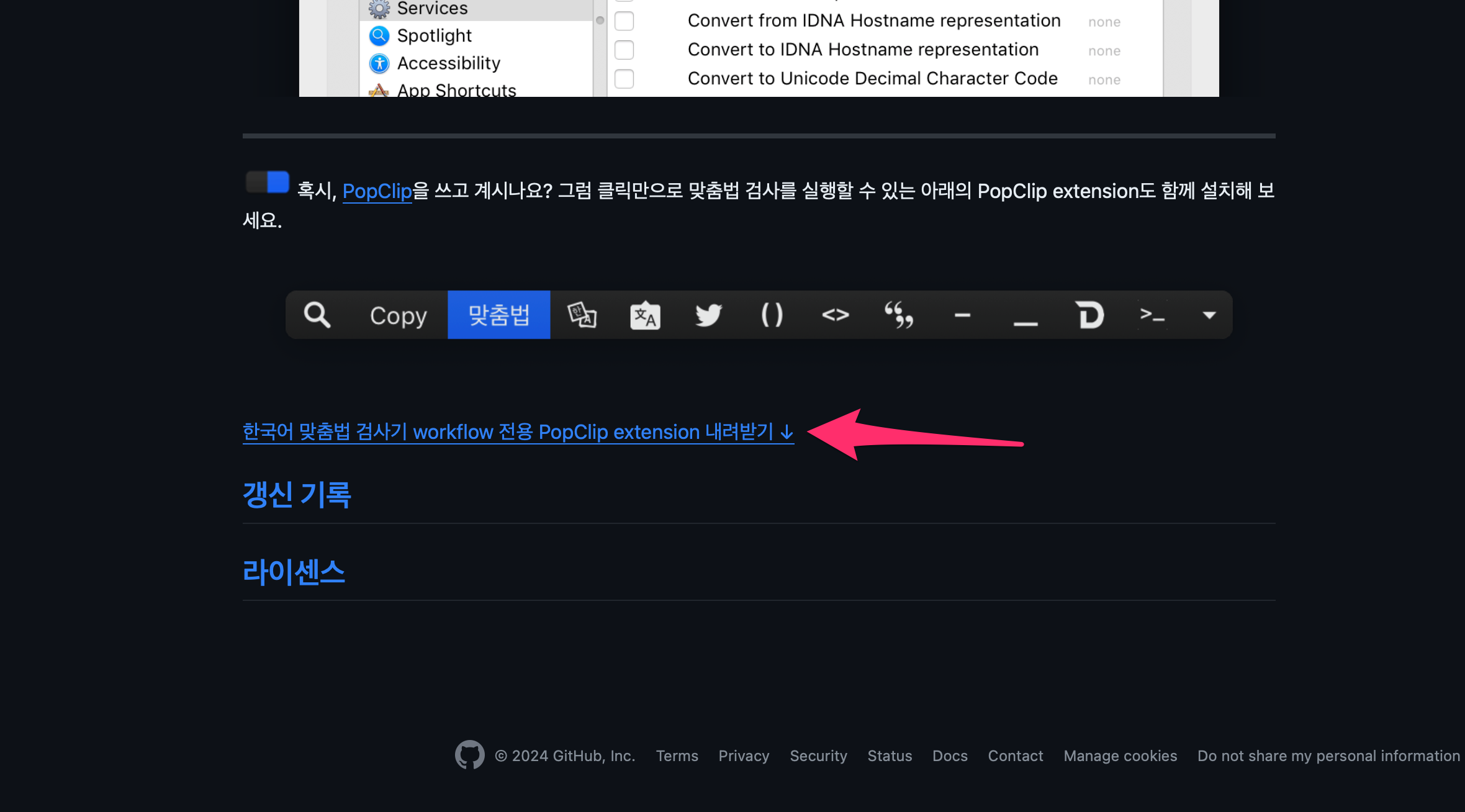This screenshot has width=1465, height=812.
Task: Enable Convert to Unicode Decimal Character Code
Action: tap(624, 79)
